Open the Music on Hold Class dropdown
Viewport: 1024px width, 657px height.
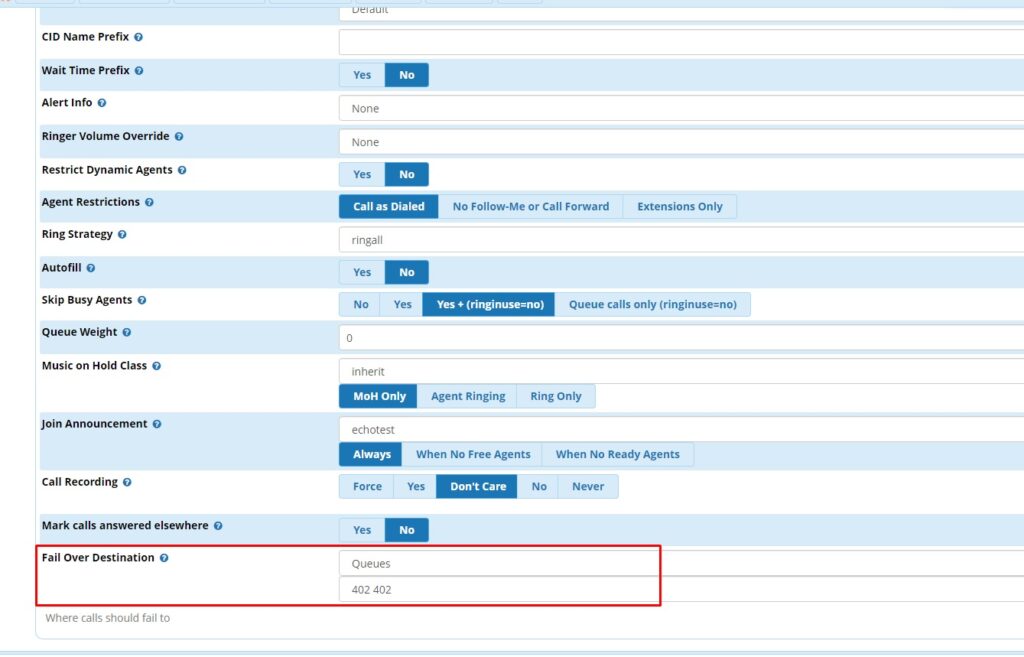click(680, 371)
